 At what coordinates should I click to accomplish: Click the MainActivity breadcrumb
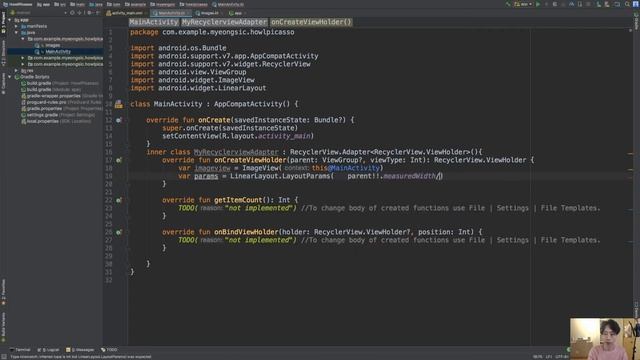(x=154, y=22)
